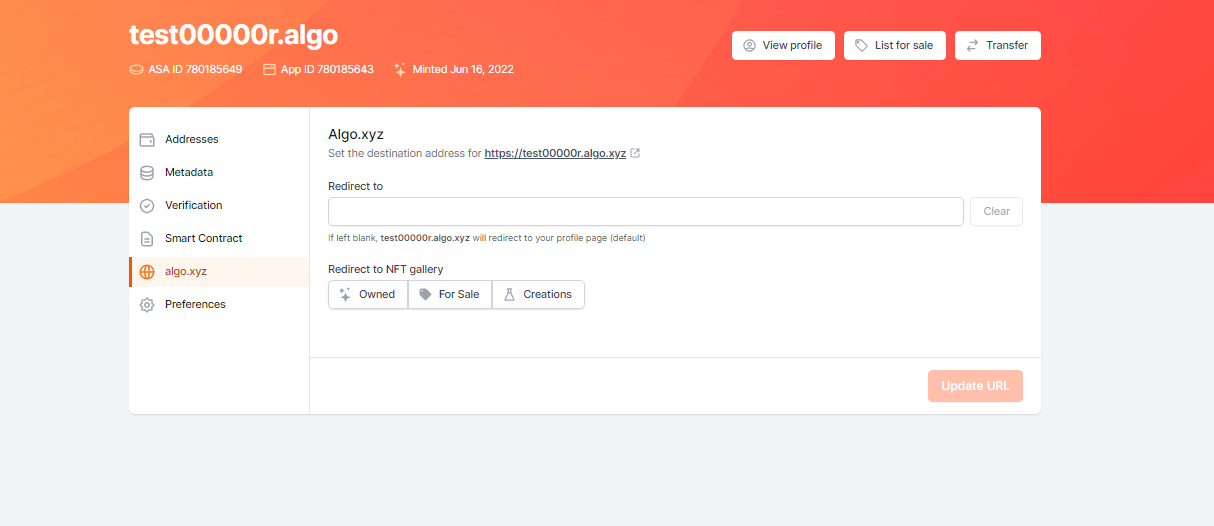
Task: Open the https://test00000r.algo.xyz link
Action: pyautogui.click(x=555, y=154)
